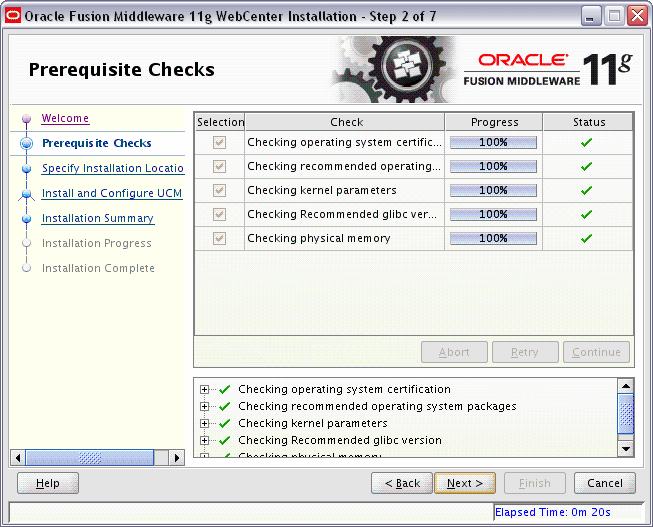Toggle selection checkbox for Checking physical memory
Viewport: 653px width, 527px height.
pos(219,238)
